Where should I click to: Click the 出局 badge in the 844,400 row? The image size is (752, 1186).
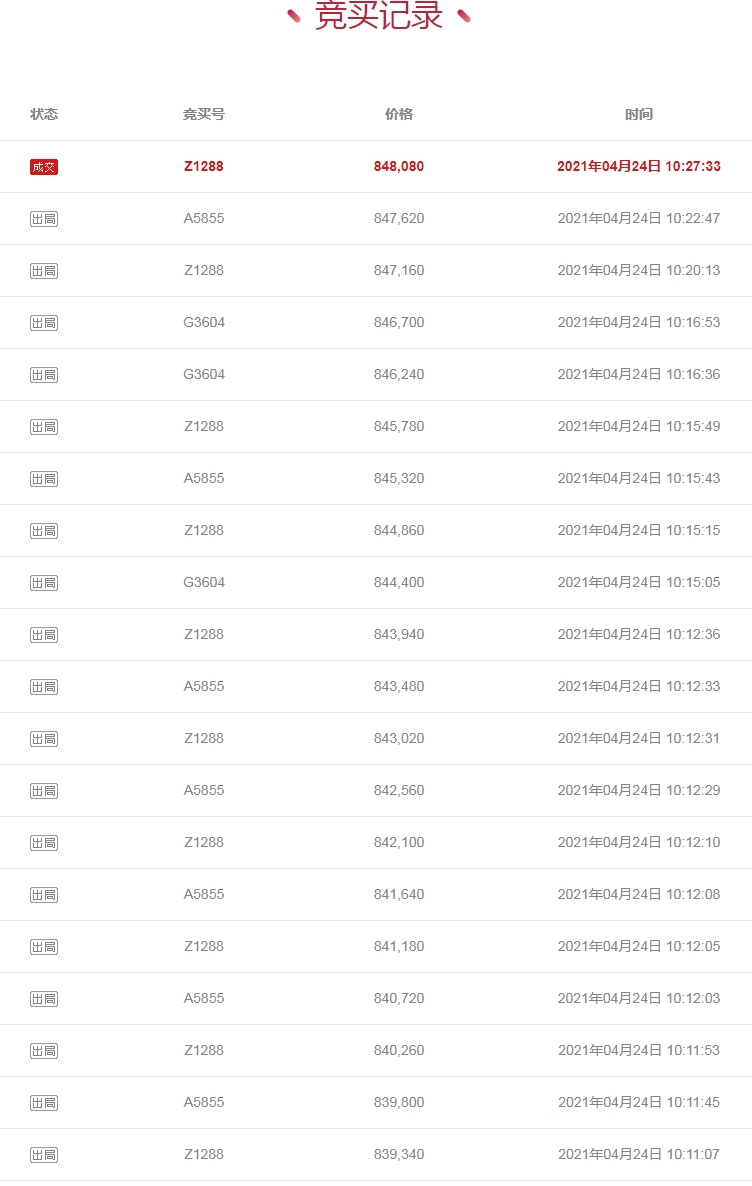tap(44, 583)
